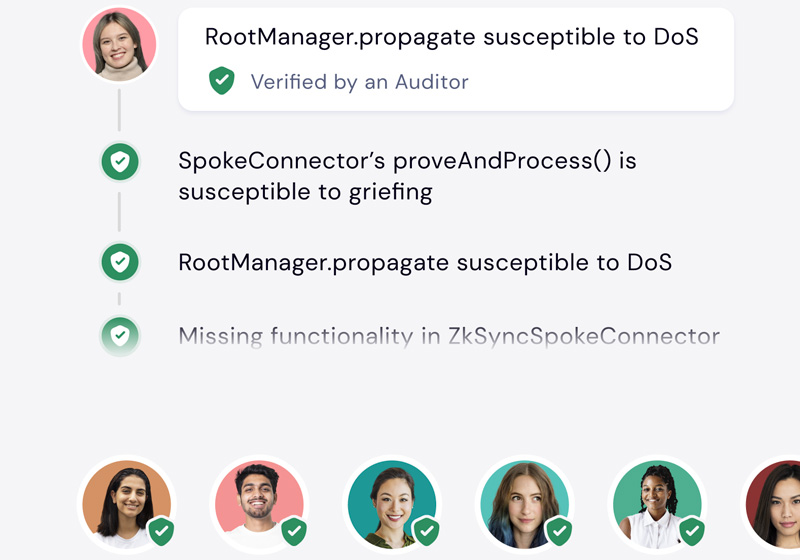Image resolution: width=800 pixels, height=560 pixels.
Task: Click shield icon beside RootManager.propagate list item
Action: [120, 262]
